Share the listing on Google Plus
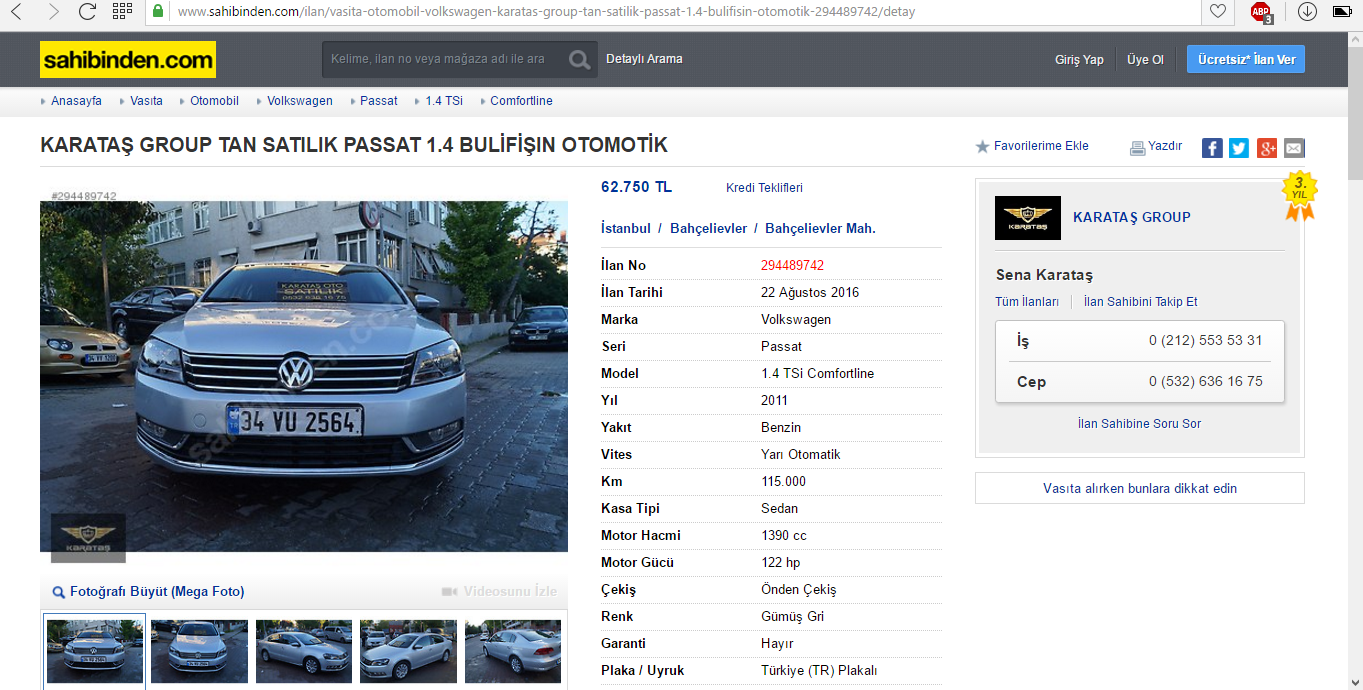This screenshot has height=690, width=1363. pyautogui.click(x=1267, y=148)
